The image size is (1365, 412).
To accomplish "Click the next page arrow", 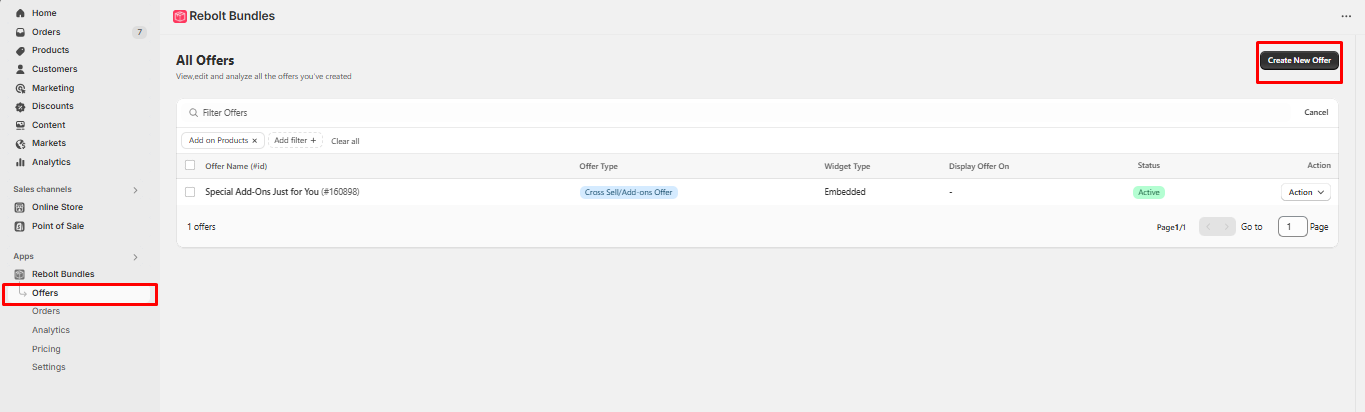I will [1227, 227].
